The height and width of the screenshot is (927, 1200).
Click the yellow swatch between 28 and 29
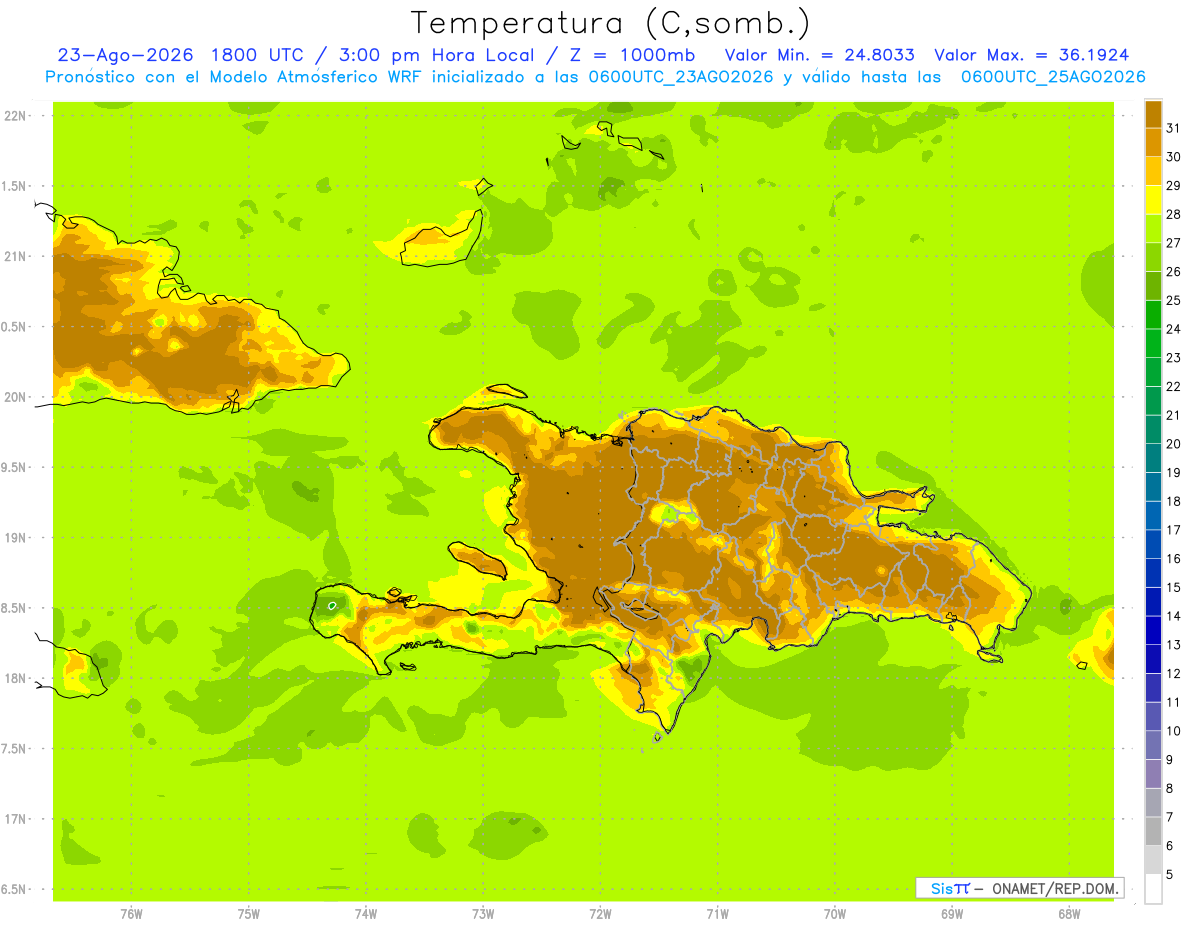coord(1153,199)
